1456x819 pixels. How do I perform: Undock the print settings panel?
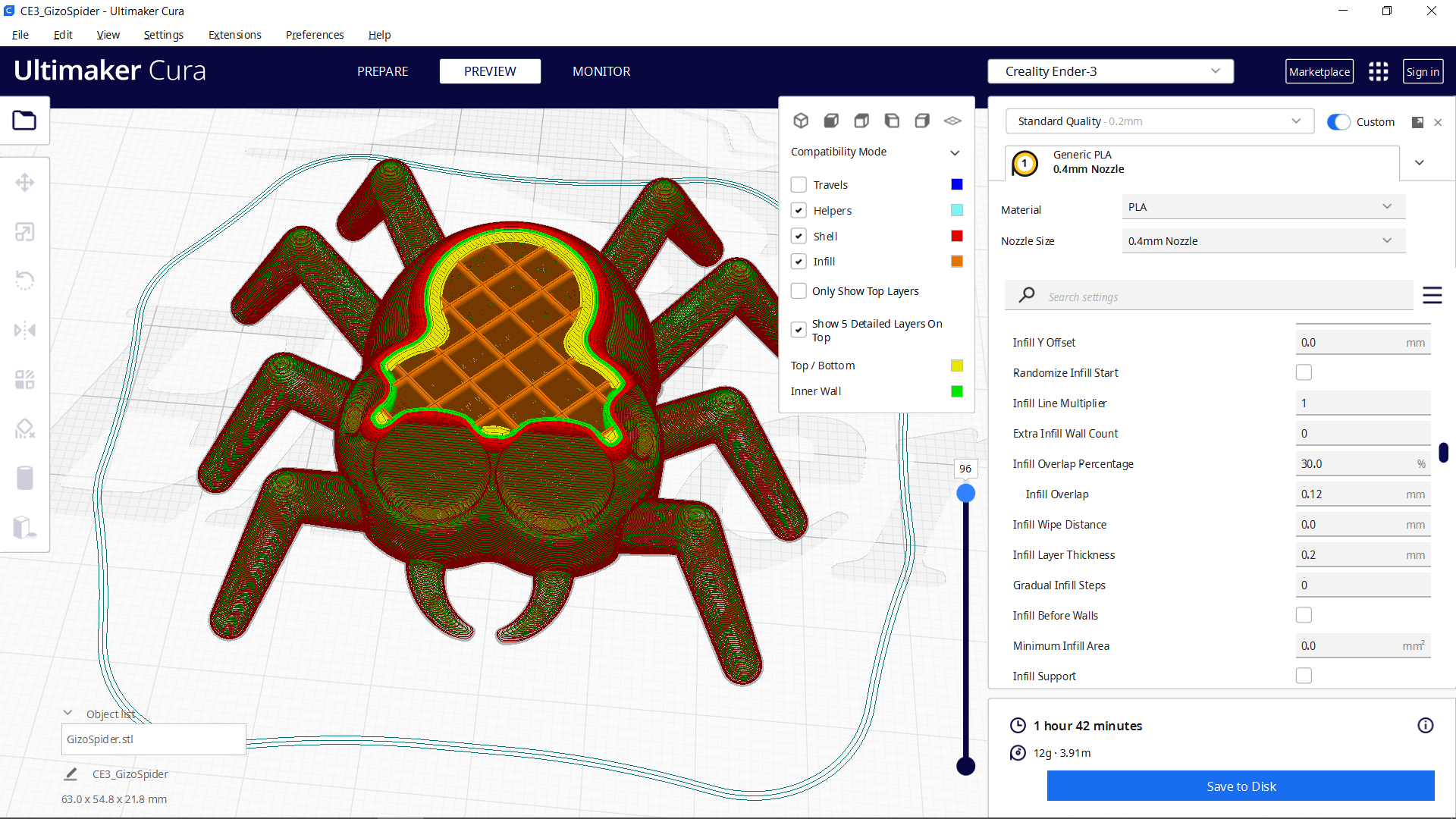(1417, 122)
